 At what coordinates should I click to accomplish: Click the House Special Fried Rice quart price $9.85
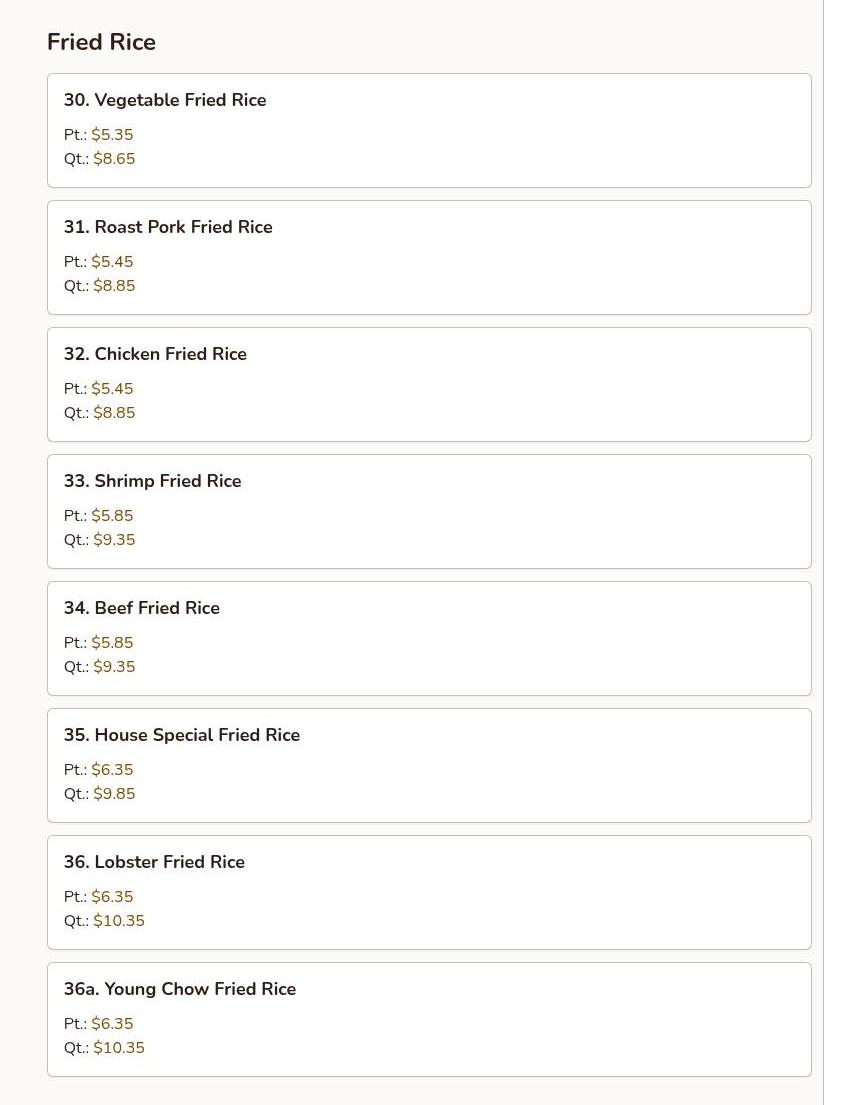(x=114, y=794)
